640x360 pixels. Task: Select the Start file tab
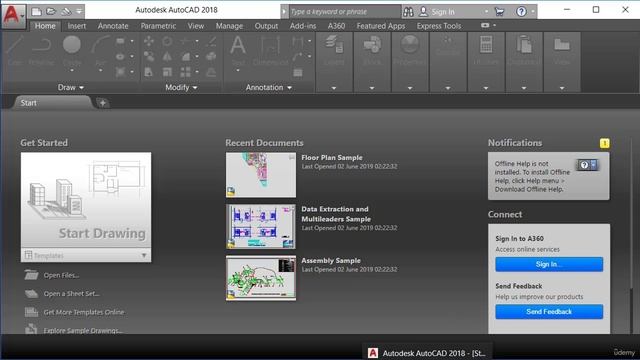pos(52,103)
